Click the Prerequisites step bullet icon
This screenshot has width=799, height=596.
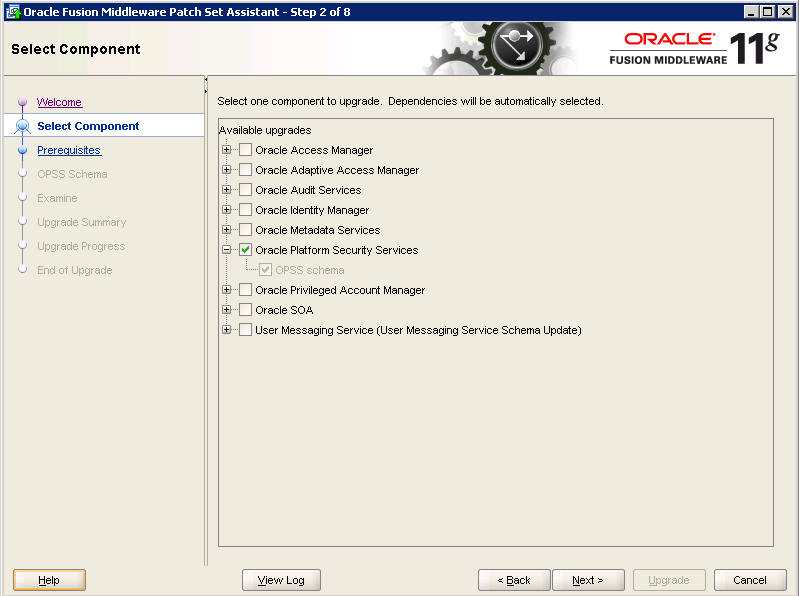(x=22, y=150)
